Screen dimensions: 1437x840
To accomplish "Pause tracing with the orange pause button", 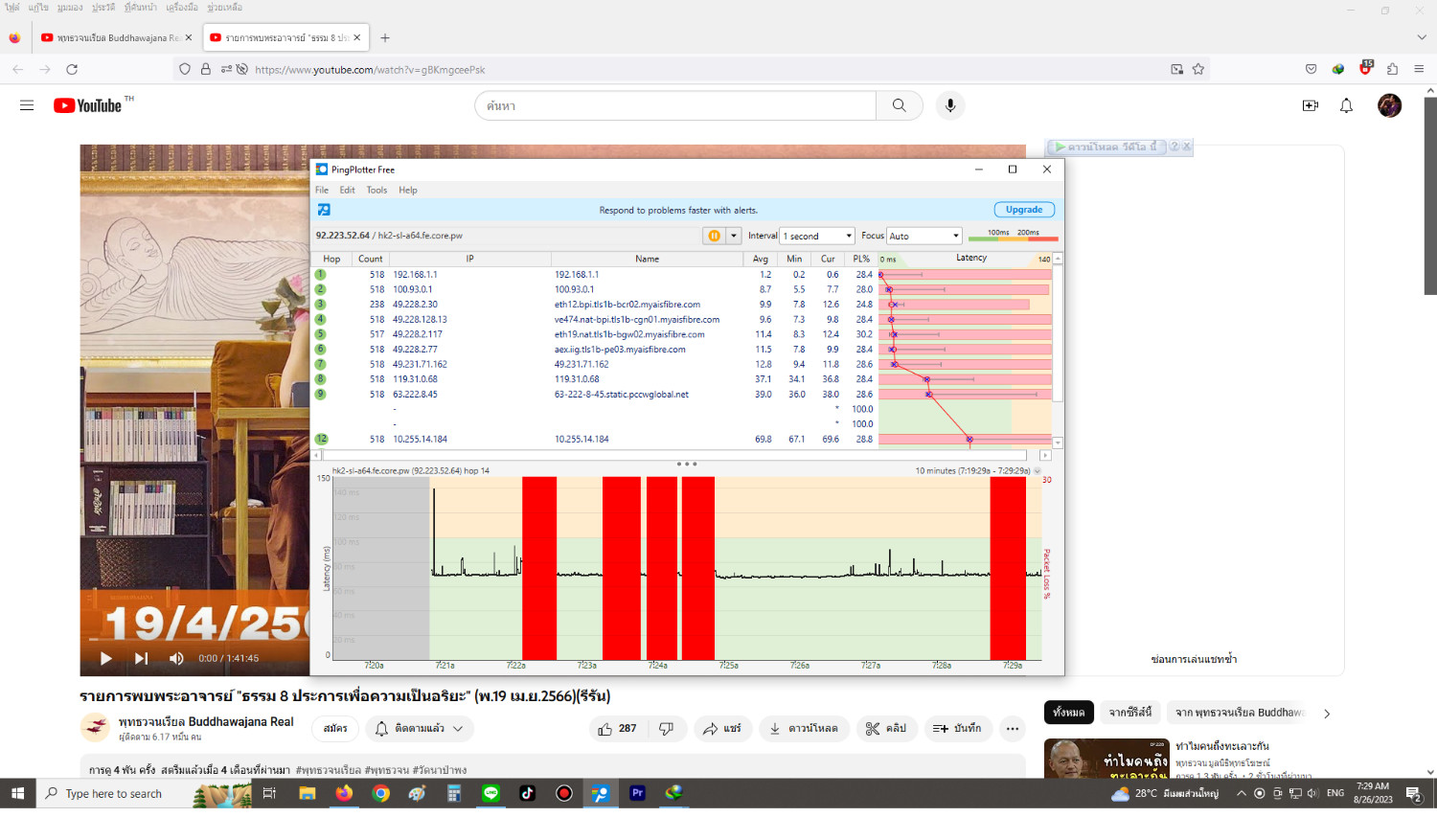I will tap(714, 236).
